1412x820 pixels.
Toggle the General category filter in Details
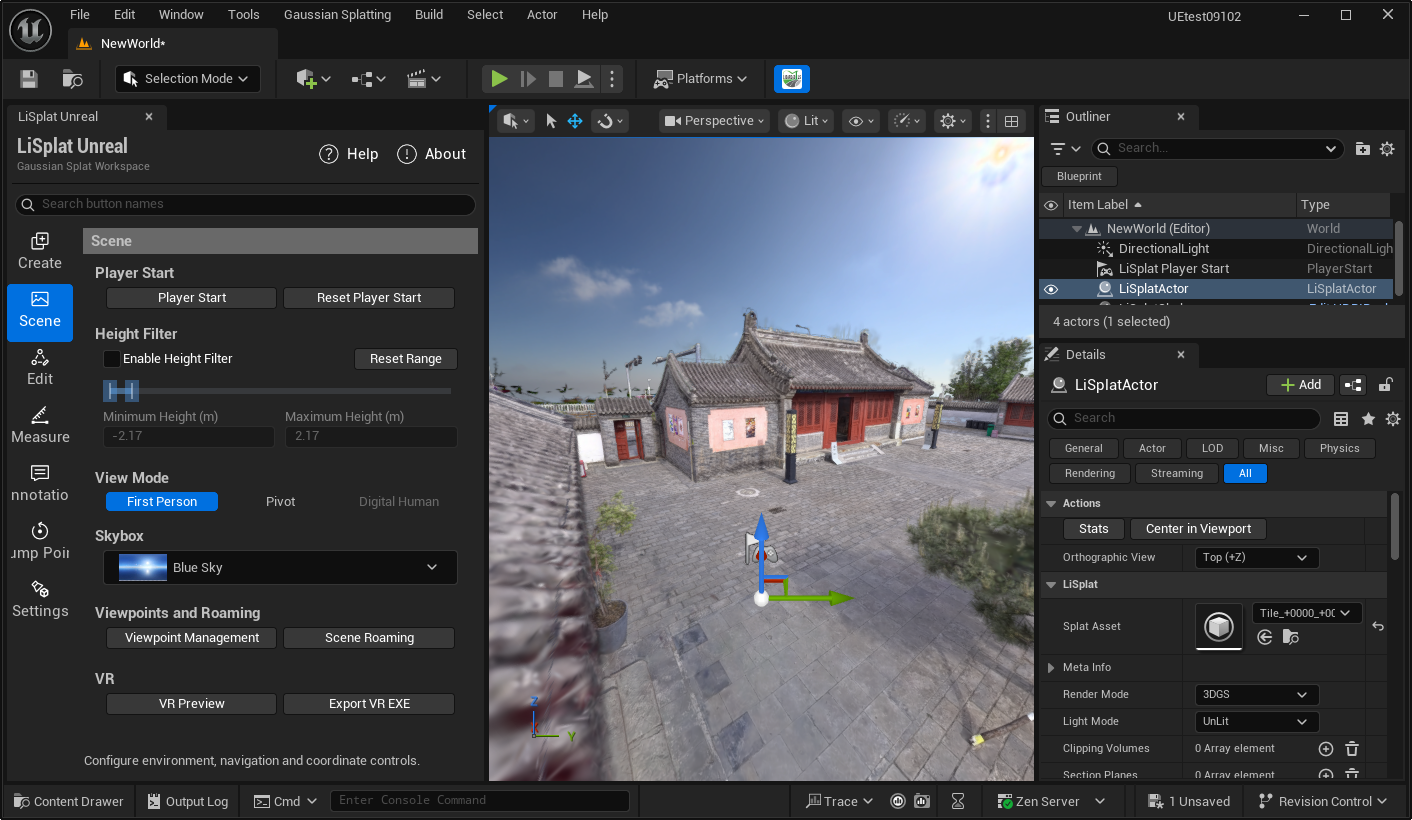pyautogui.click(x=1084, y=449)
